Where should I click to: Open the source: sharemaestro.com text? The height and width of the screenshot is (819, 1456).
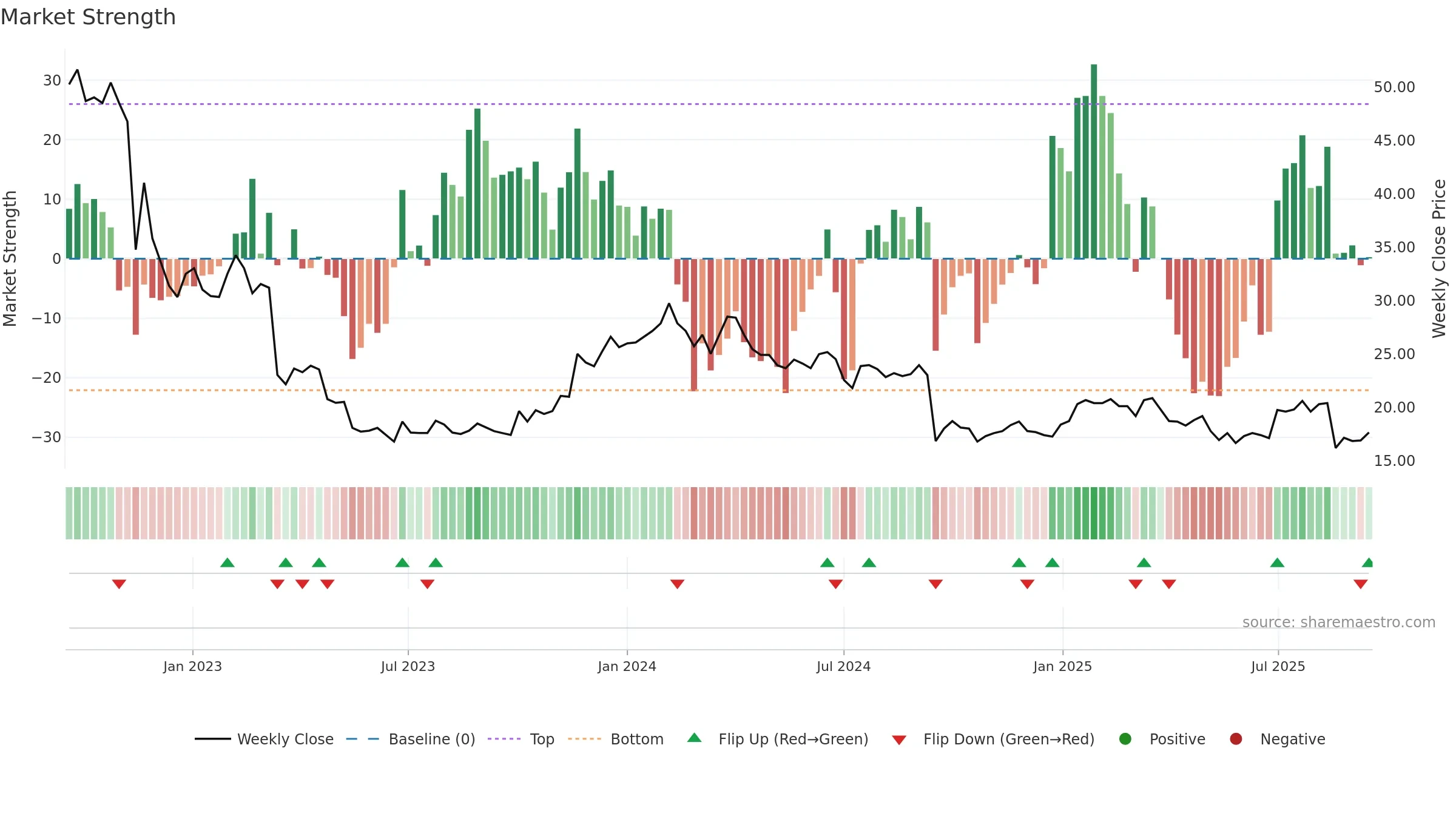1339,622
